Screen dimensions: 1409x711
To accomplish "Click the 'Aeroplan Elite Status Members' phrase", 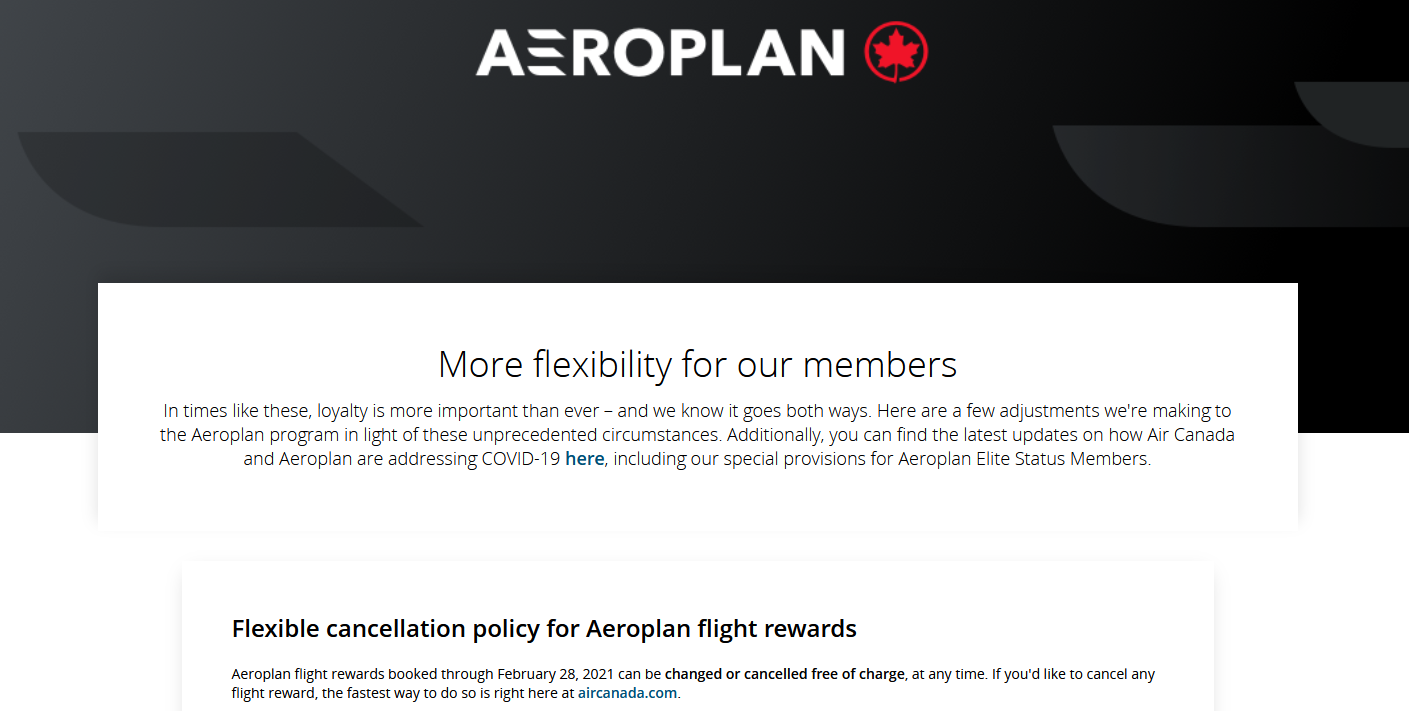I will click(1024, 460).
